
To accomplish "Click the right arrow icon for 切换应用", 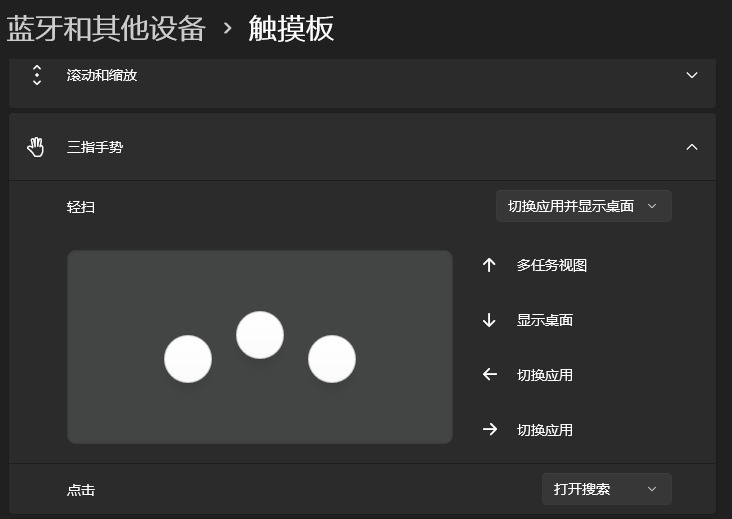I will (x=490, y=429).
